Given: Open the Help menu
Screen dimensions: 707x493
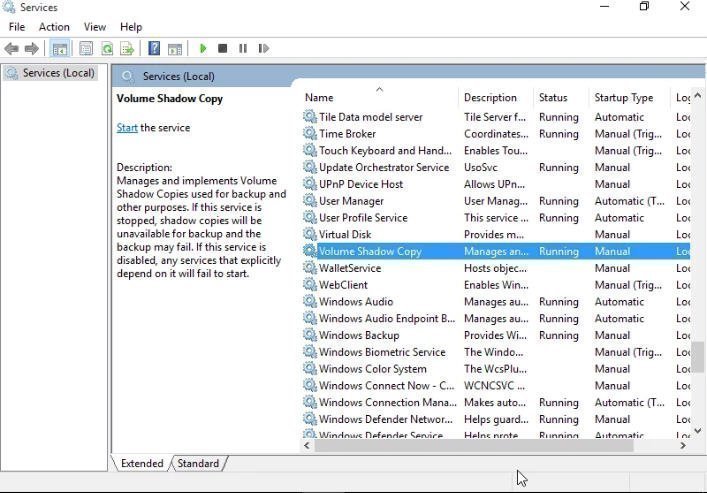Looking at the screenshot, I should coord(131,27).
